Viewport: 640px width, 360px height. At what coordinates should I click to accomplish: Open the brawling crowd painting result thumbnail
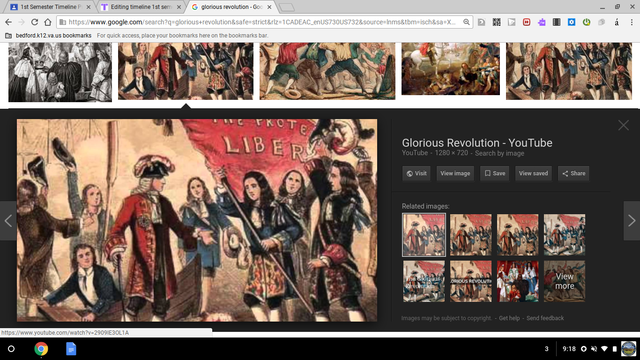click(x=327, y=71)
